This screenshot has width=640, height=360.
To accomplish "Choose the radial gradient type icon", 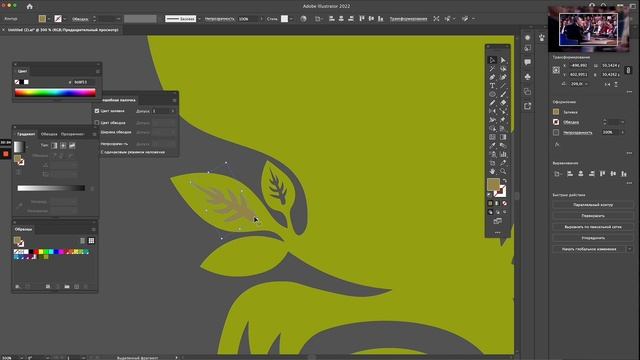I will [x=63, y=146].
